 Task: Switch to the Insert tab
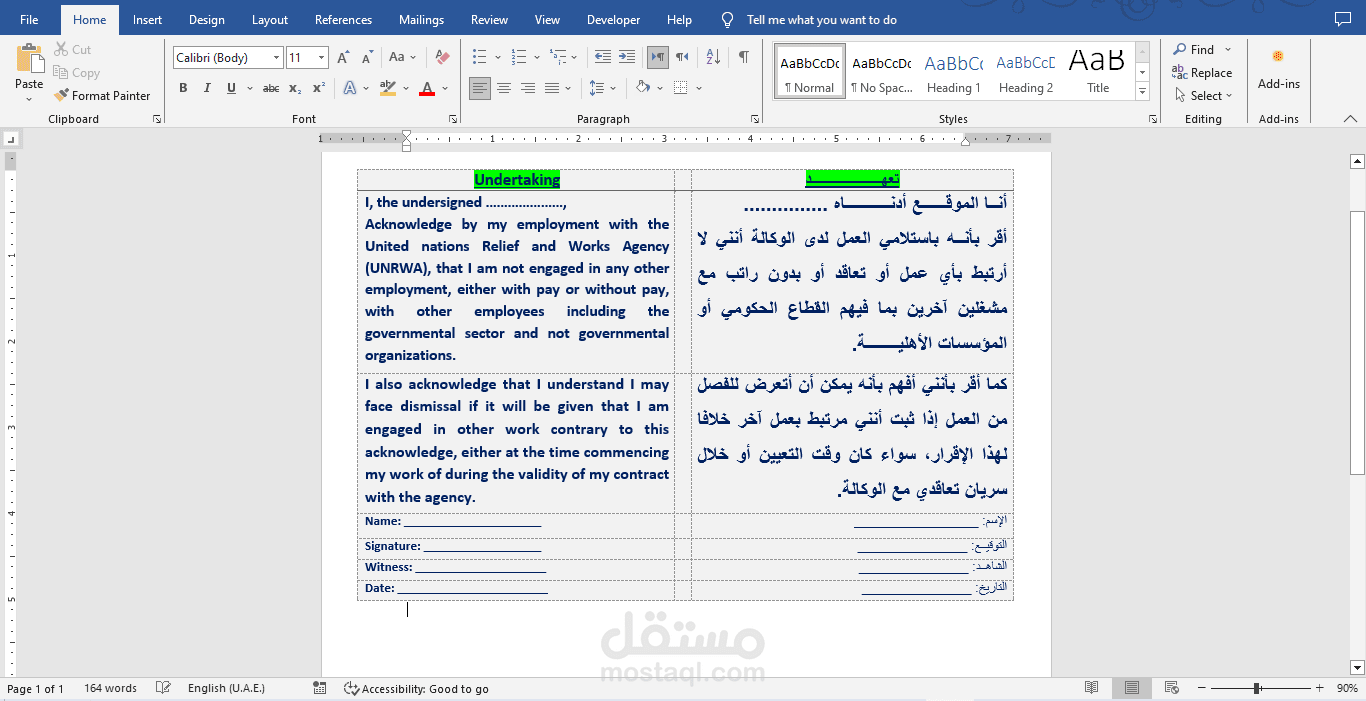coord(147,20)
